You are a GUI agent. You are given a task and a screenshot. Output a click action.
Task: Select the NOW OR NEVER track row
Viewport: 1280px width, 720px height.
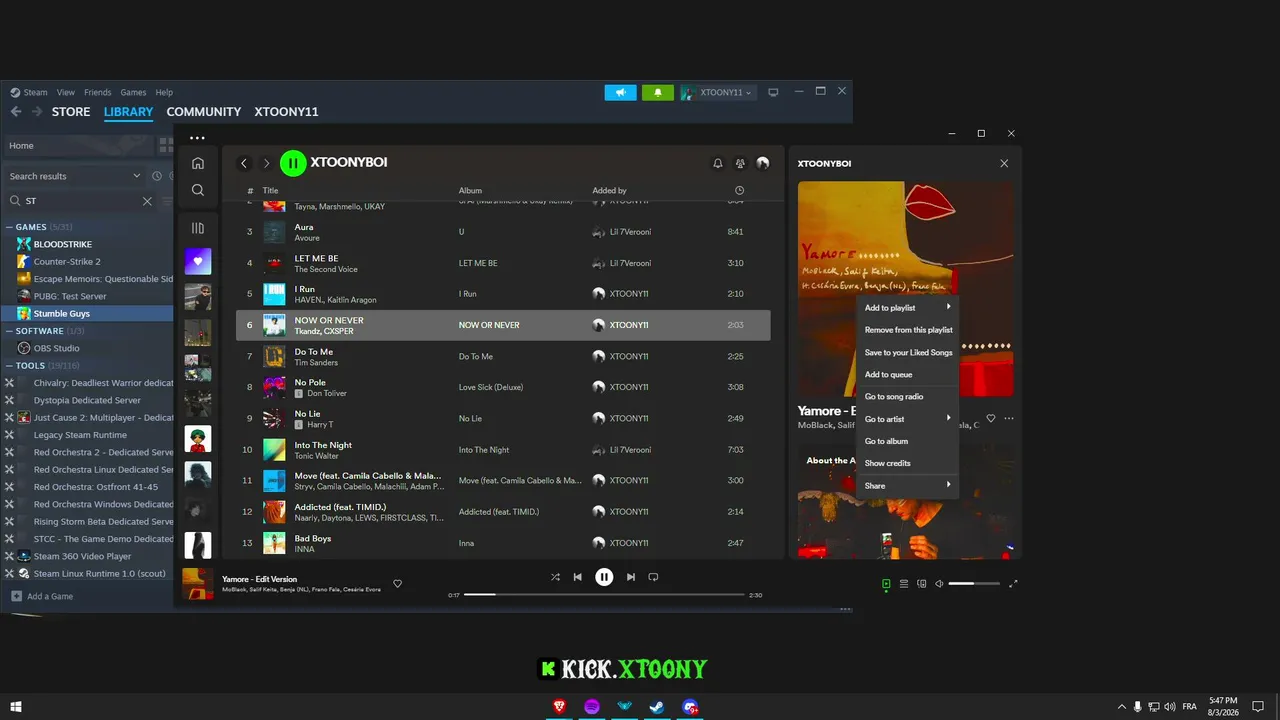click(x=503, y=325)
